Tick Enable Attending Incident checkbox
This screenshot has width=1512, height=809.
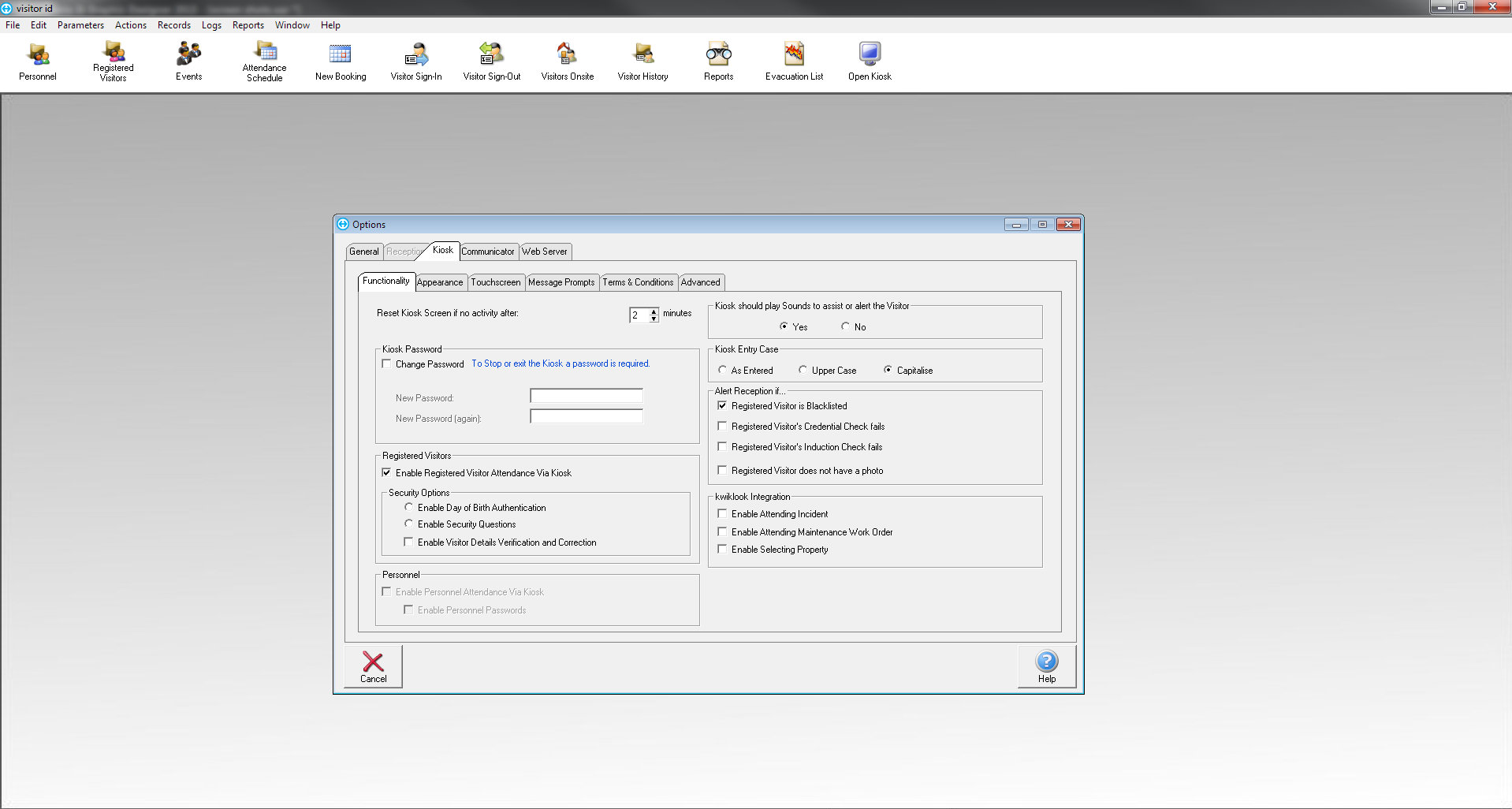pos(722,513)
